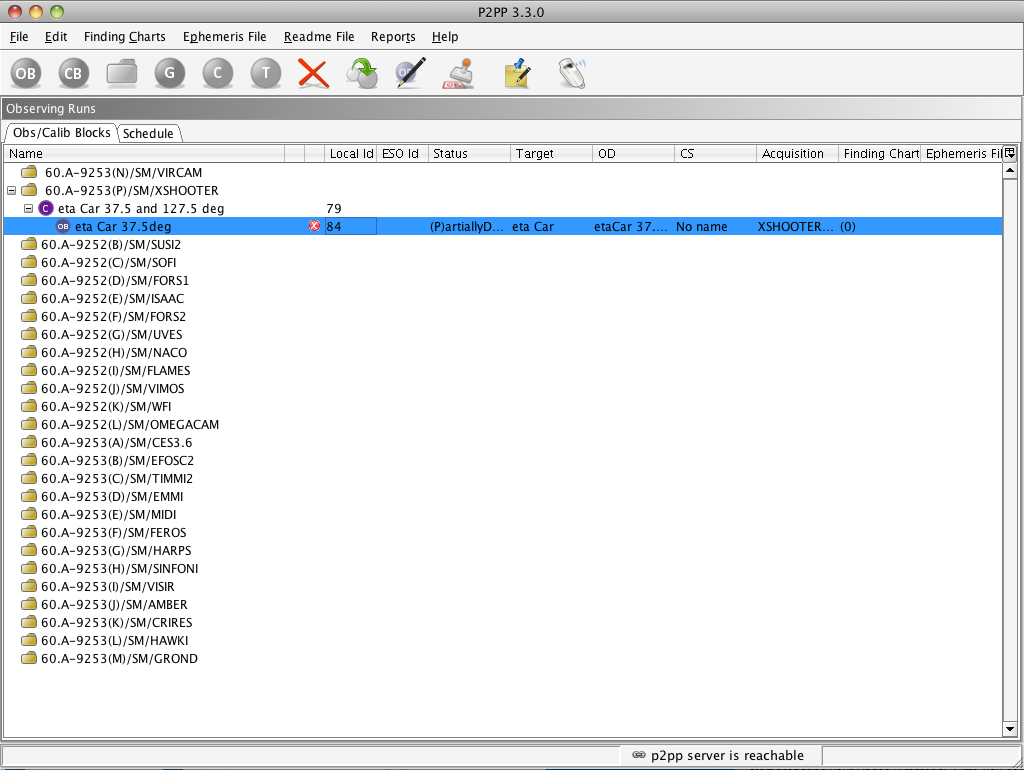Click the C concatenation container icon
Viewport: 1024px width, 770px height.
[217, 73]
